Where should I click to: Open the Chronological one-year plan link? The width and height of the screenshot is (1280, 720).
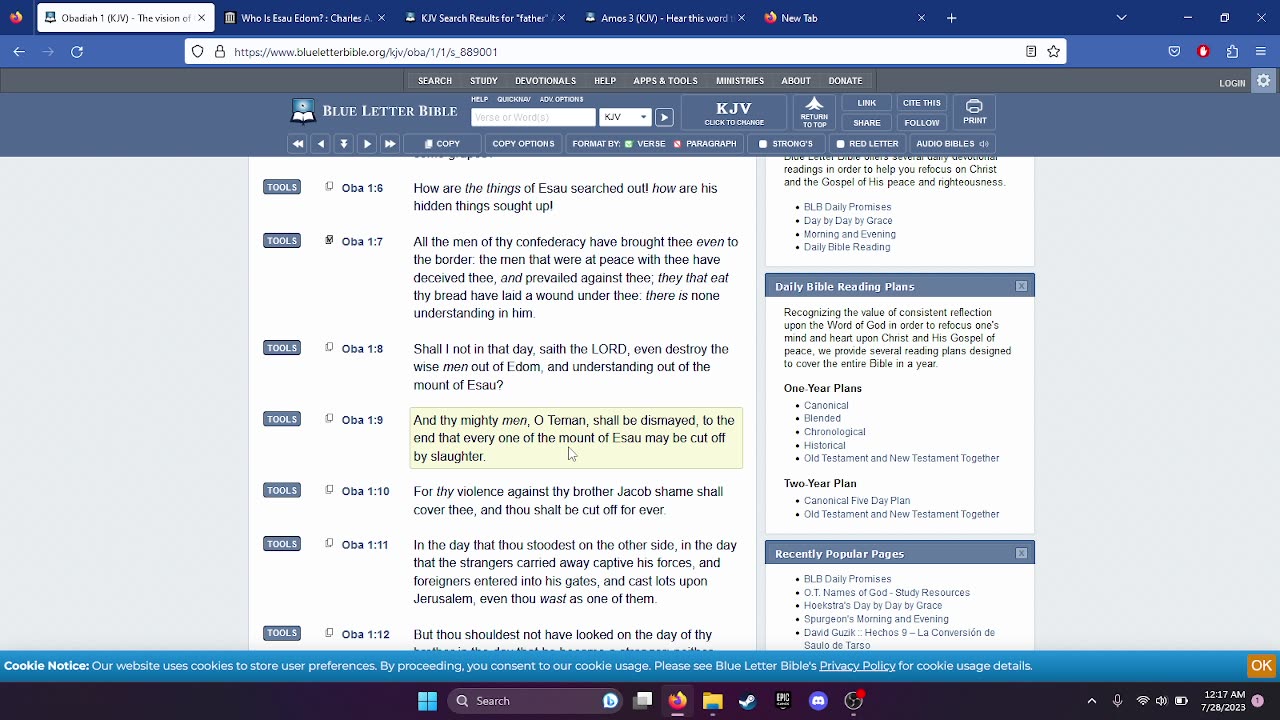834,432
